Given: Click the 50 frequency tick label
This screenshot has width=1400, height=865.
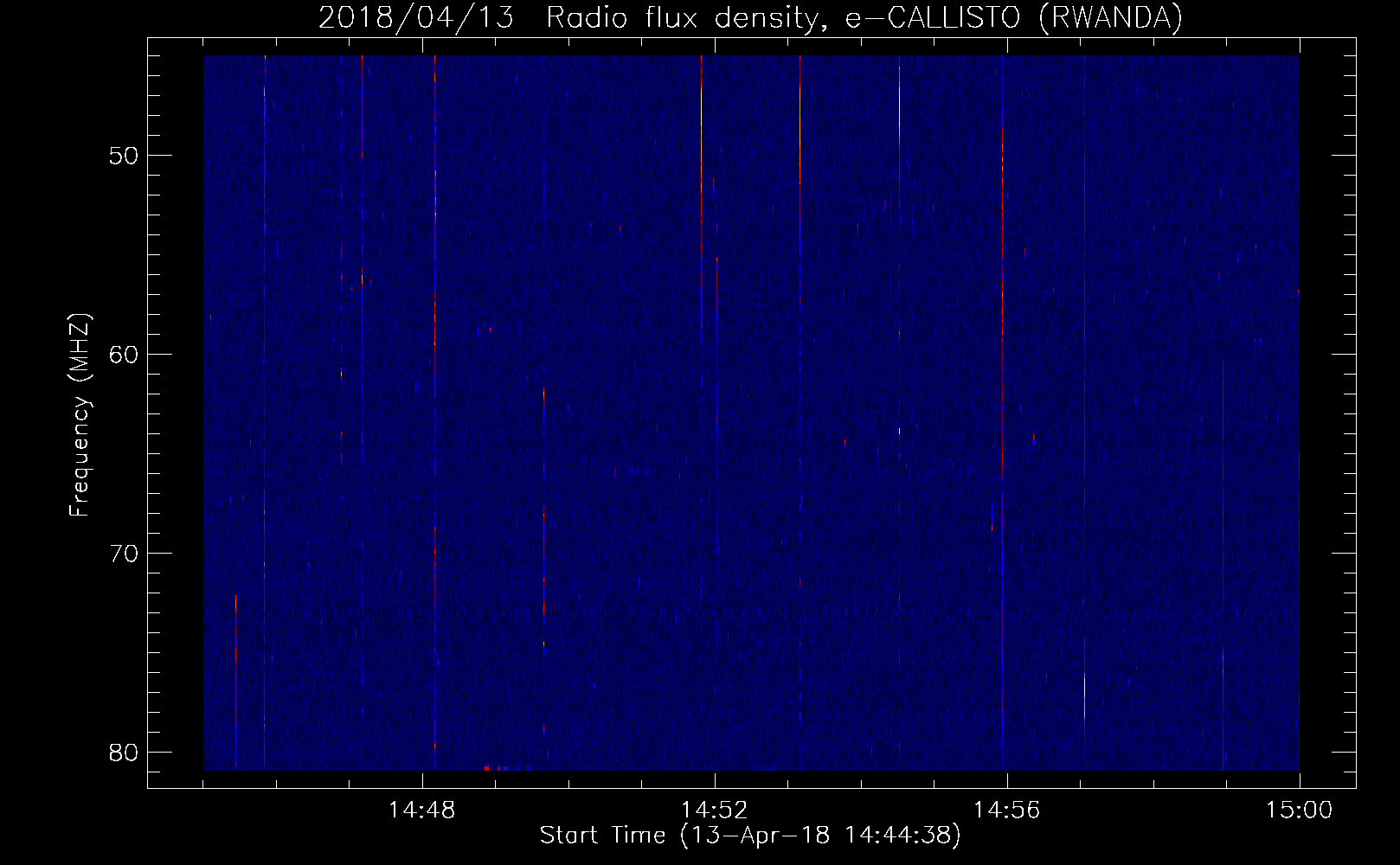Looking at the screenshot, I should [125, 156].
